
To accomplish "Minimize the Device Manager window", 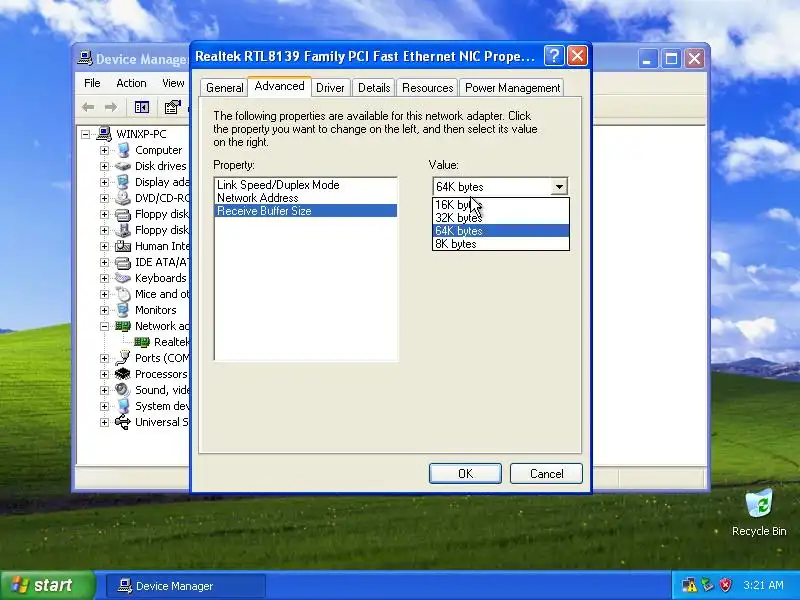I will 647,59.
